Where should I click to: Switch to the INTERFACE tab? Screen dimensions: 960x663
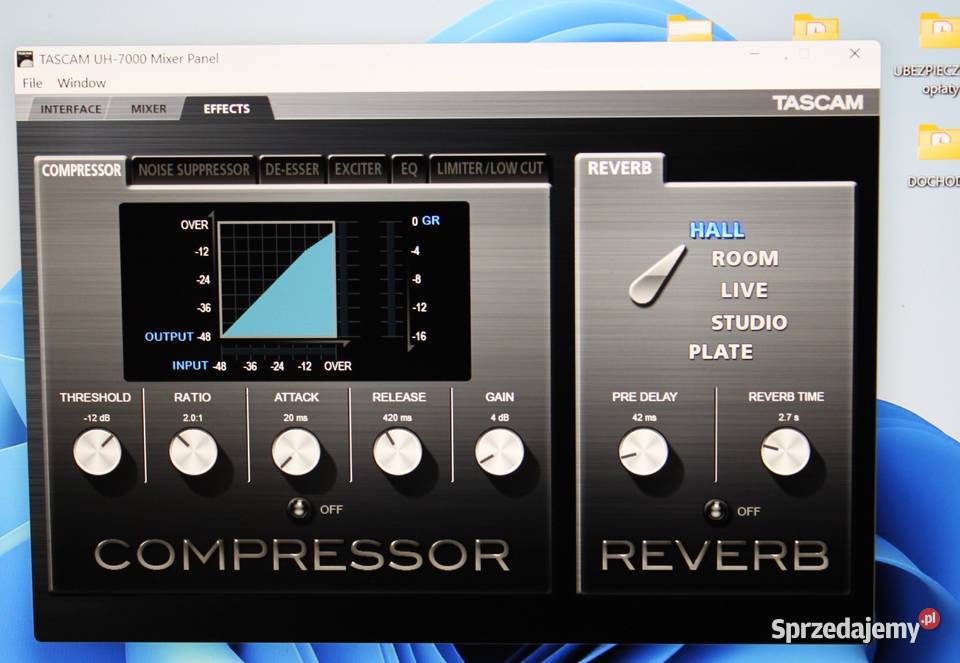[71, 109]
